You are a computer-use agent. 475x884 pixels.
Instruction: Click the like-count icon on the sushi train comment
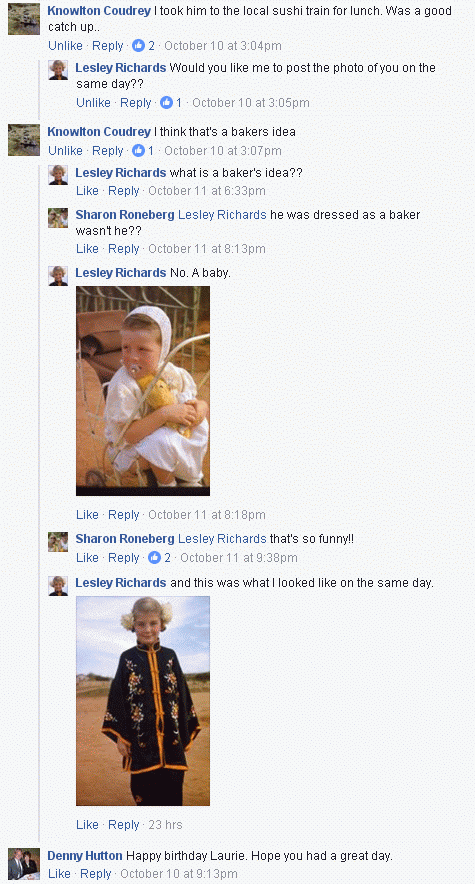138,46
